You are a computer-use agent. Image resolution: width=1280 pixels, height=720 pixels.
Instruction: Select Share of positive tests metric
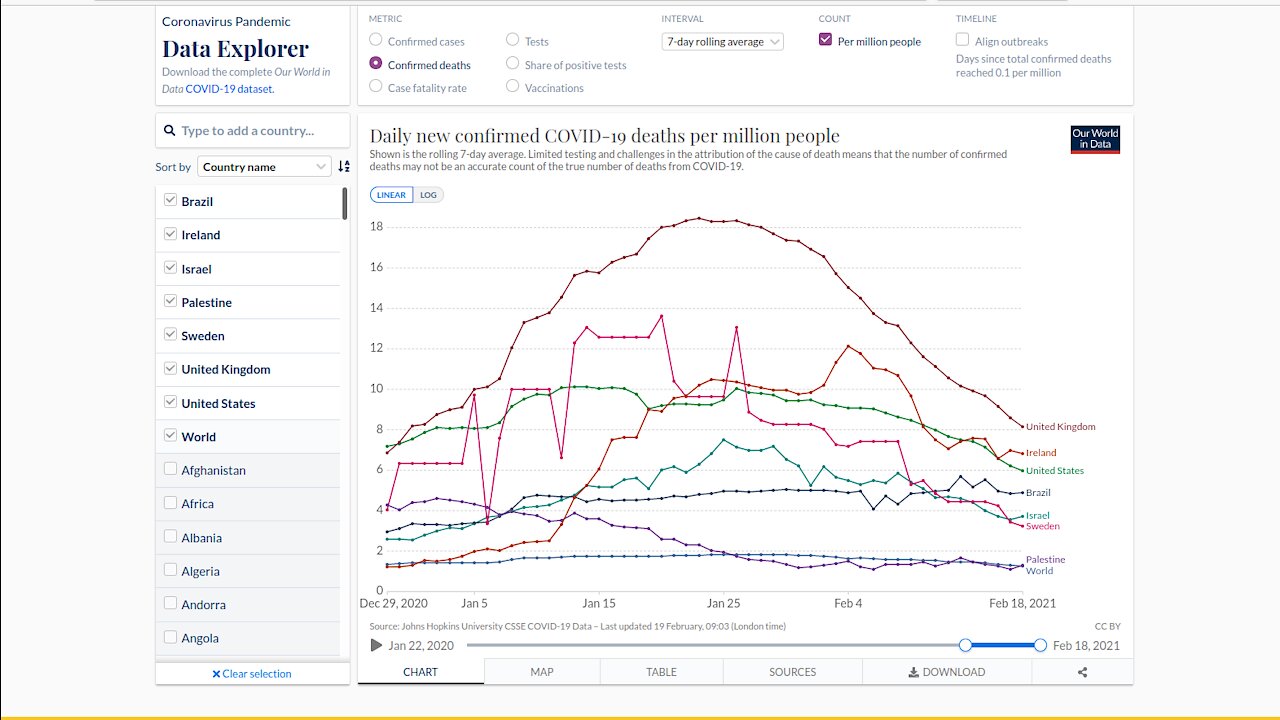513,63
